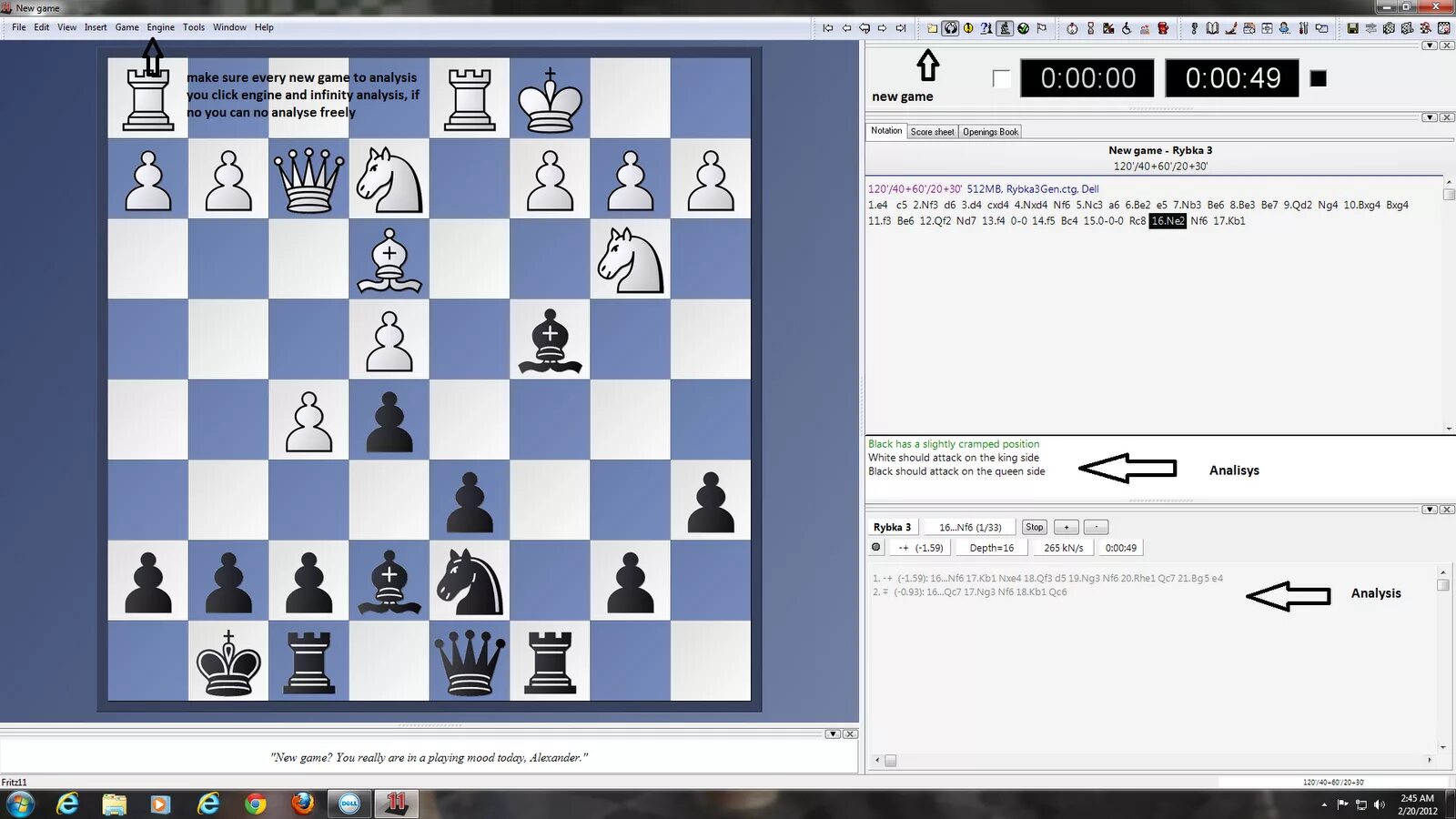Open the Windows Start menu
Image resolution: width=1456 pixels, height=819 pixels.
(20, 804)
